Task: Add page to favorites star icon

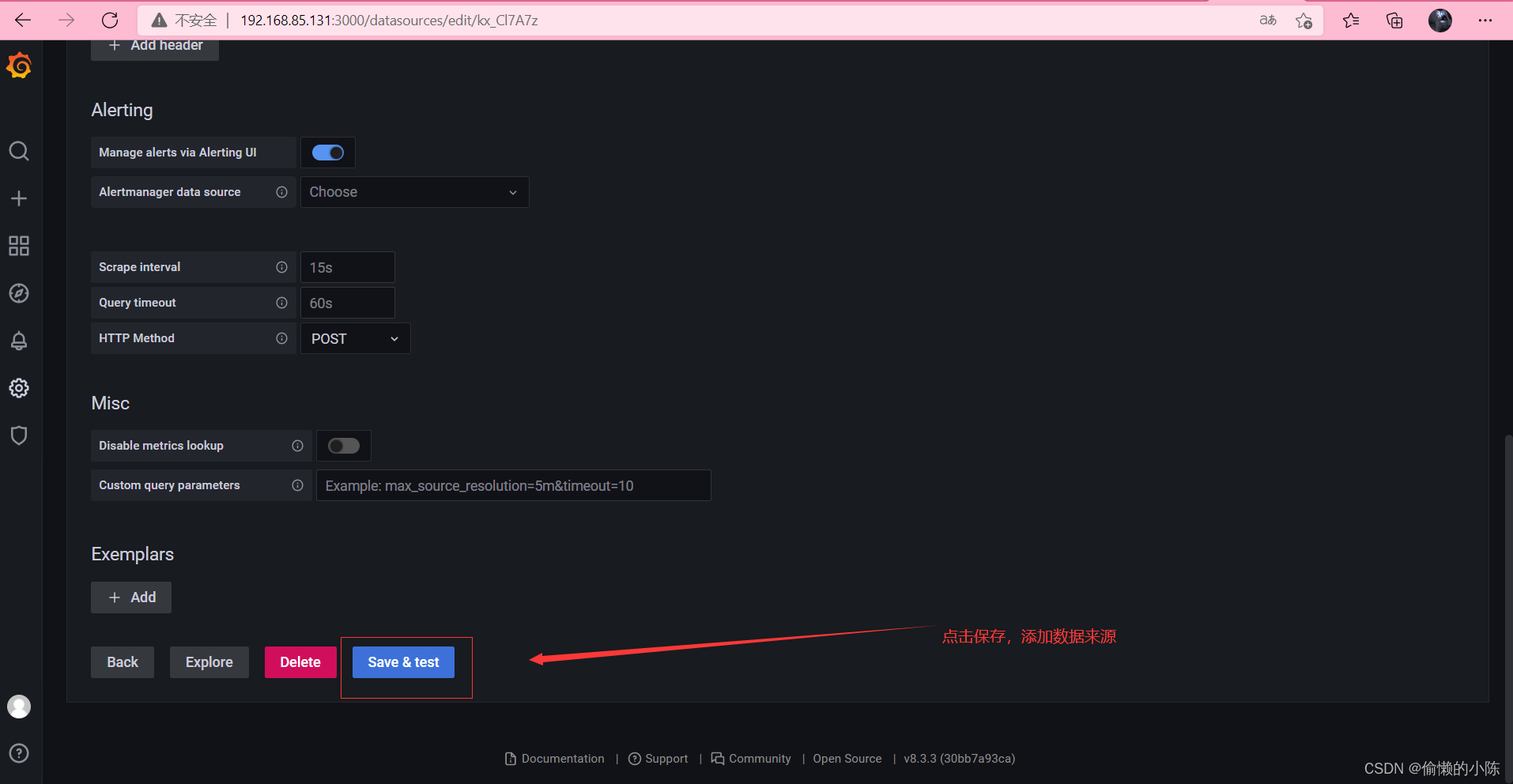Action: (x=1304, y=21)
